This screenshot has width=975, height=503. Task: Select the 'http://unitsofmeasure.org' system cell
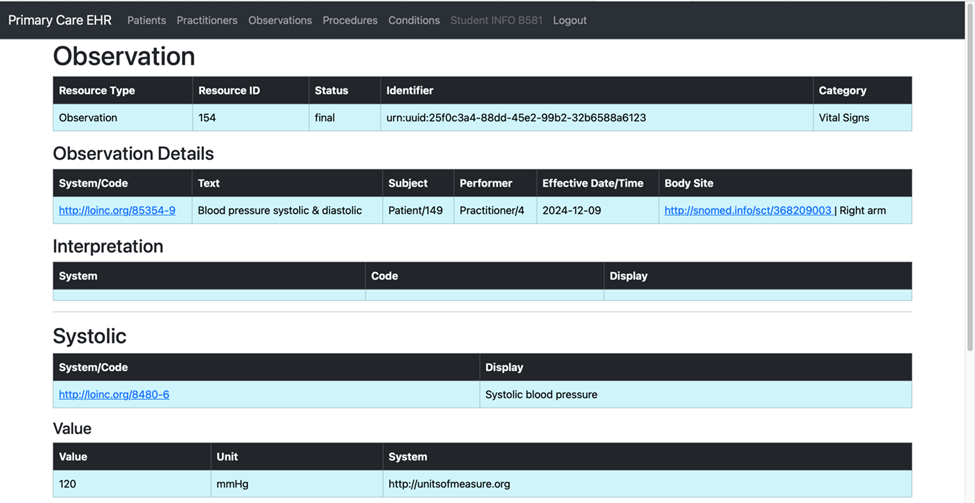tap(647, 484)
